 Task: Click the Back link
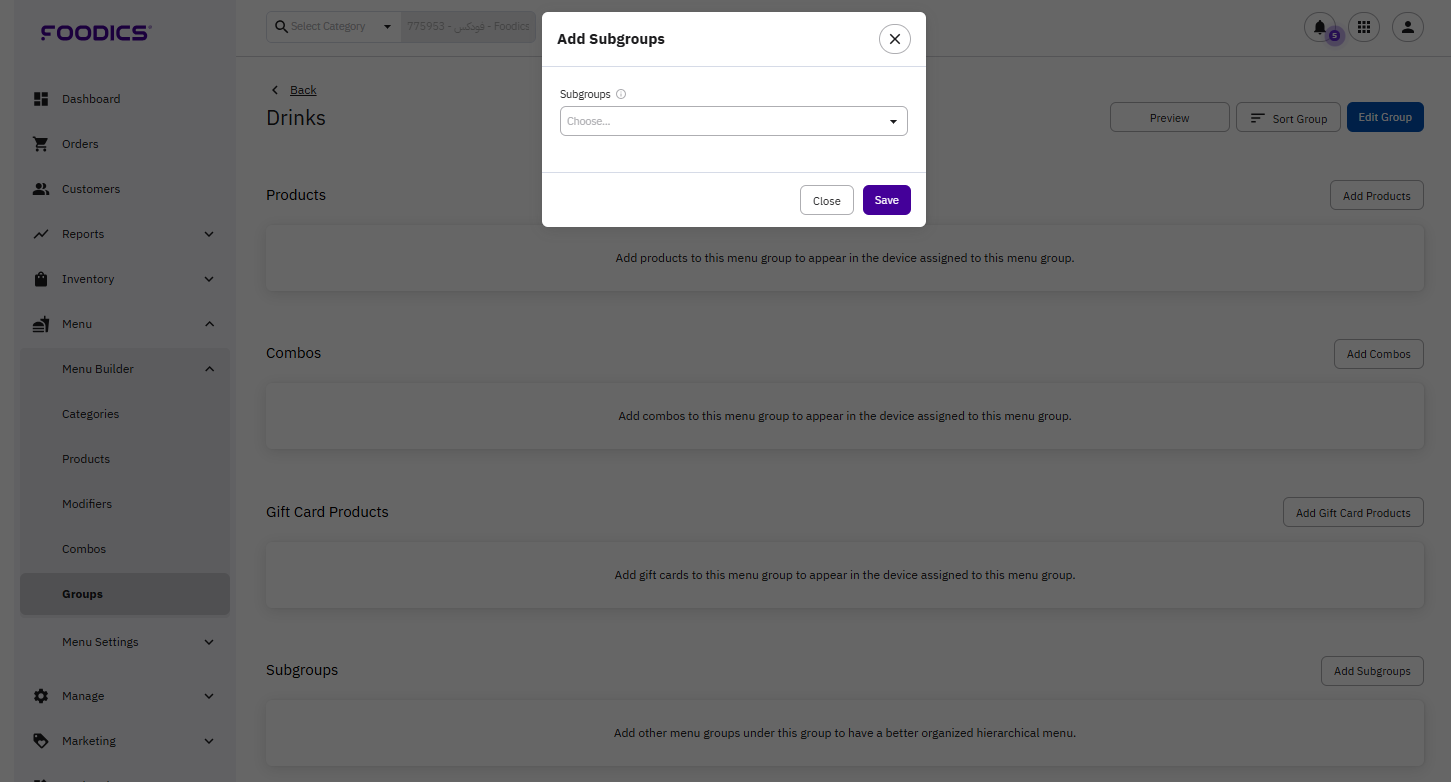coord(303,90)
